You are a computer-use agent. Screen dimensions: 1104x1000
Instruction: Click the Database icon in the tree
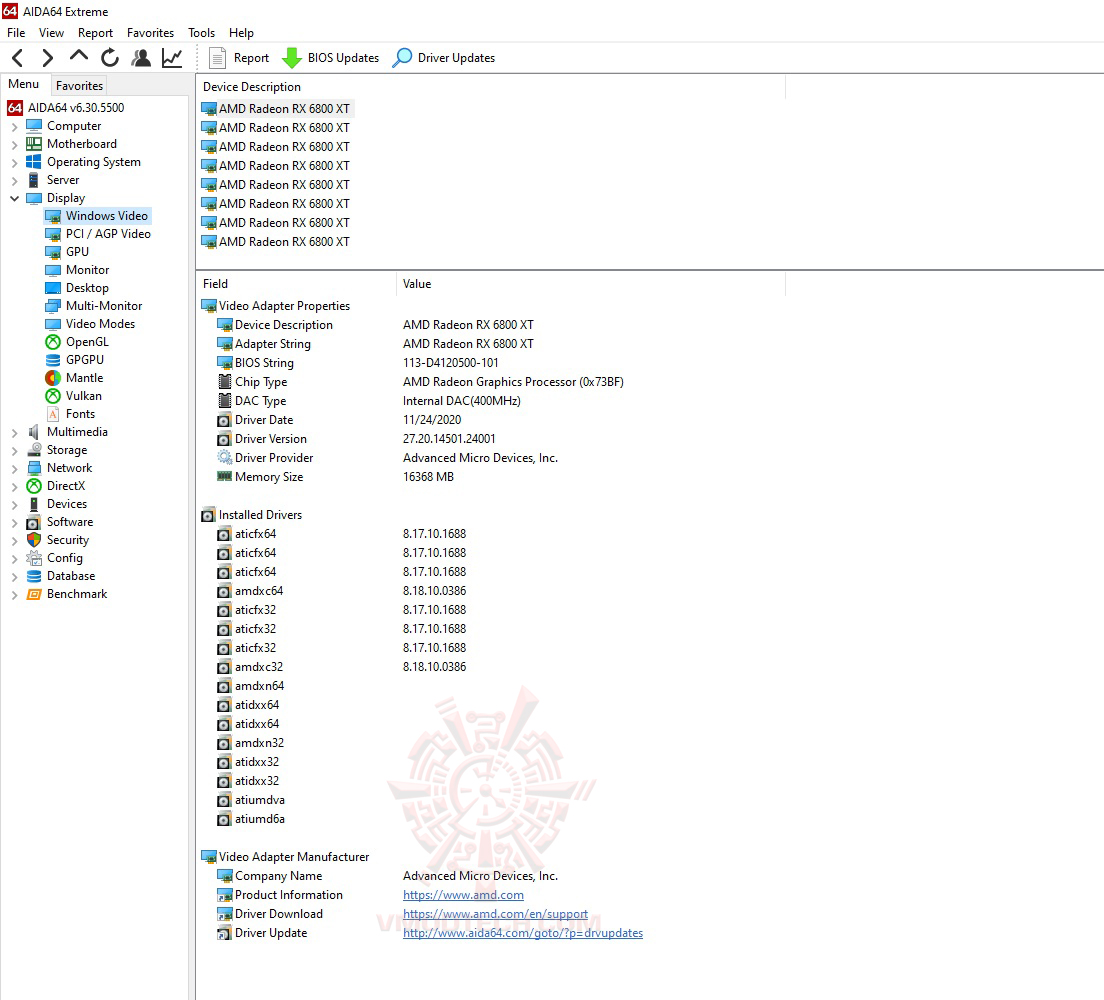34,576
